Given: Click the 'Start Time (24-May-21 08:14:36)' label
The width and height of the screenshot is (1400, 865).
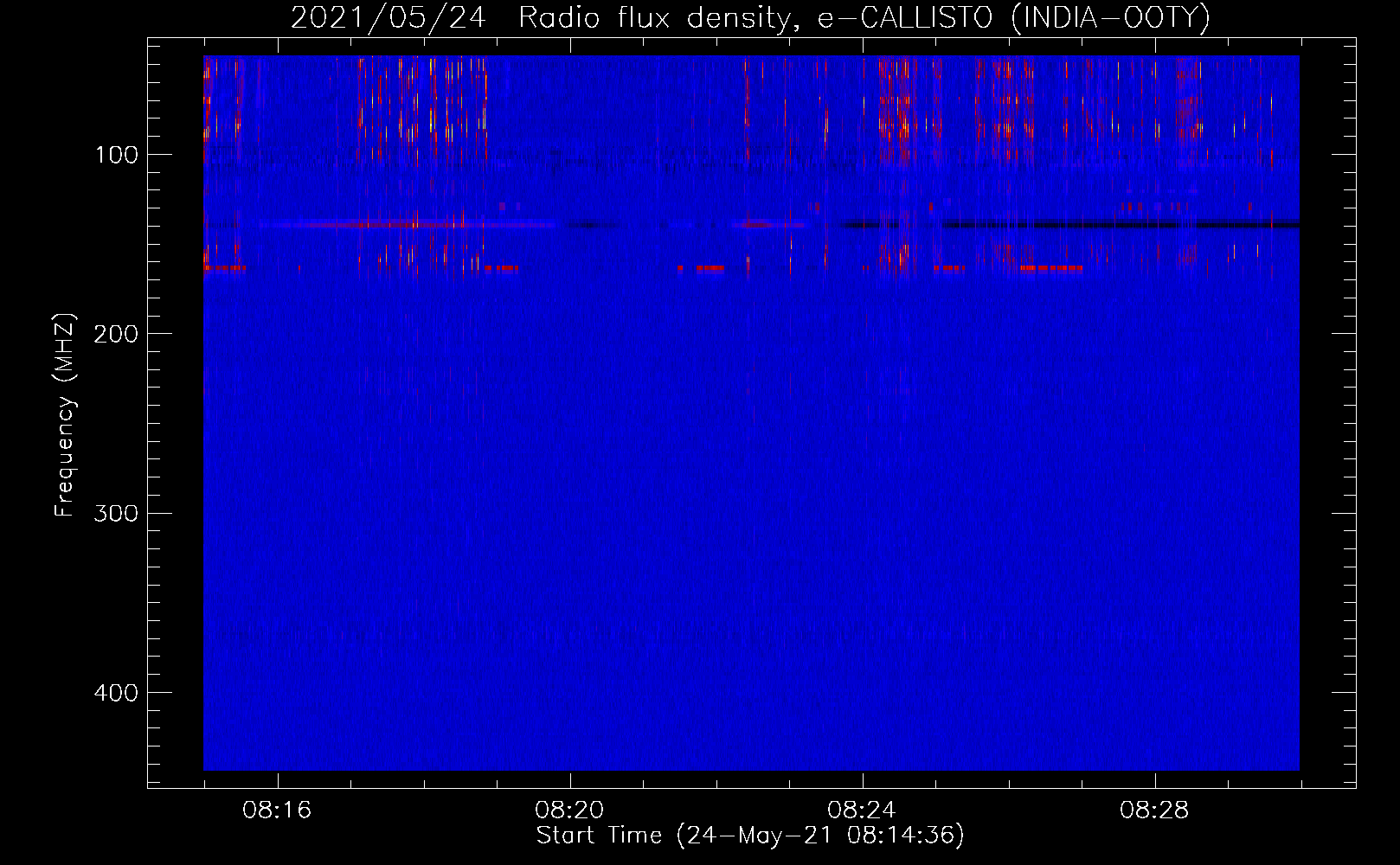Looking at the screenshot, I should coord(750,836).
